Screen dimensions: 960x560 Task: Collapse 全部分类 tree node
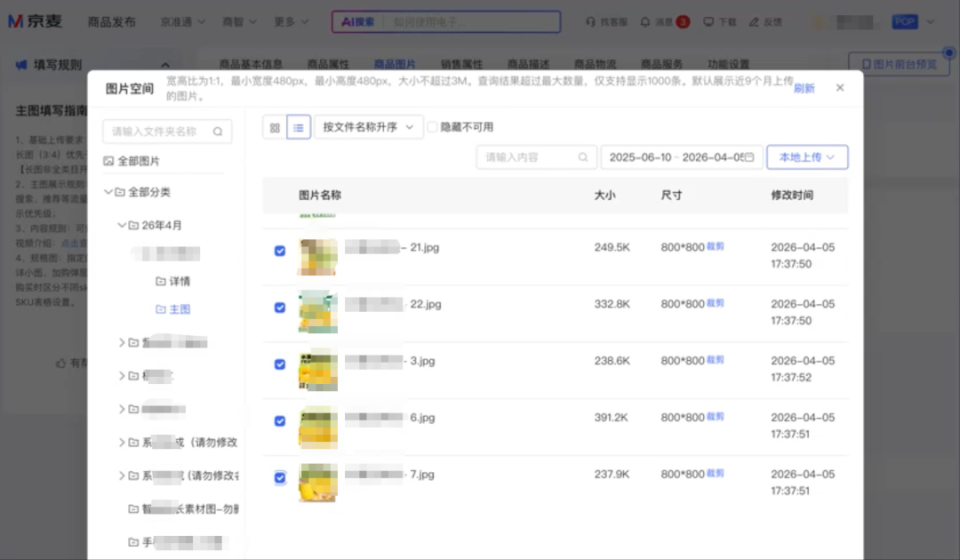[x=108, y=192]
